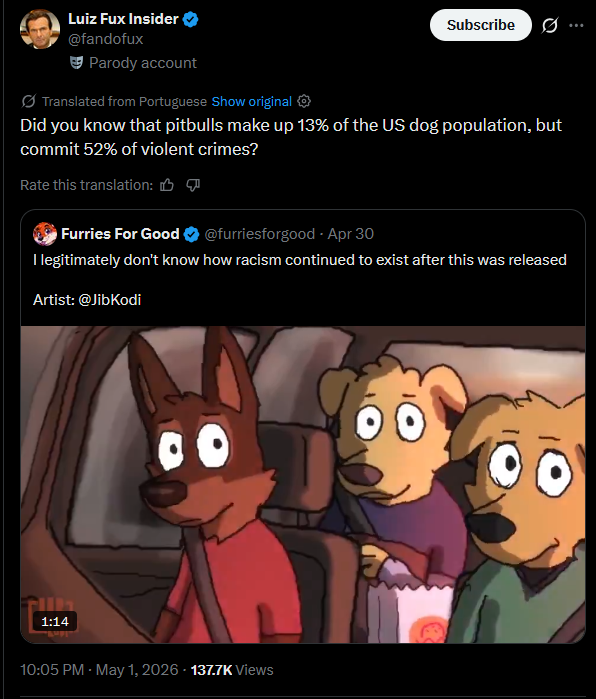596x699 pixels.
Task: Click the Furries For Good avatar
Action: pyautogui.click(x=45, y=234)
